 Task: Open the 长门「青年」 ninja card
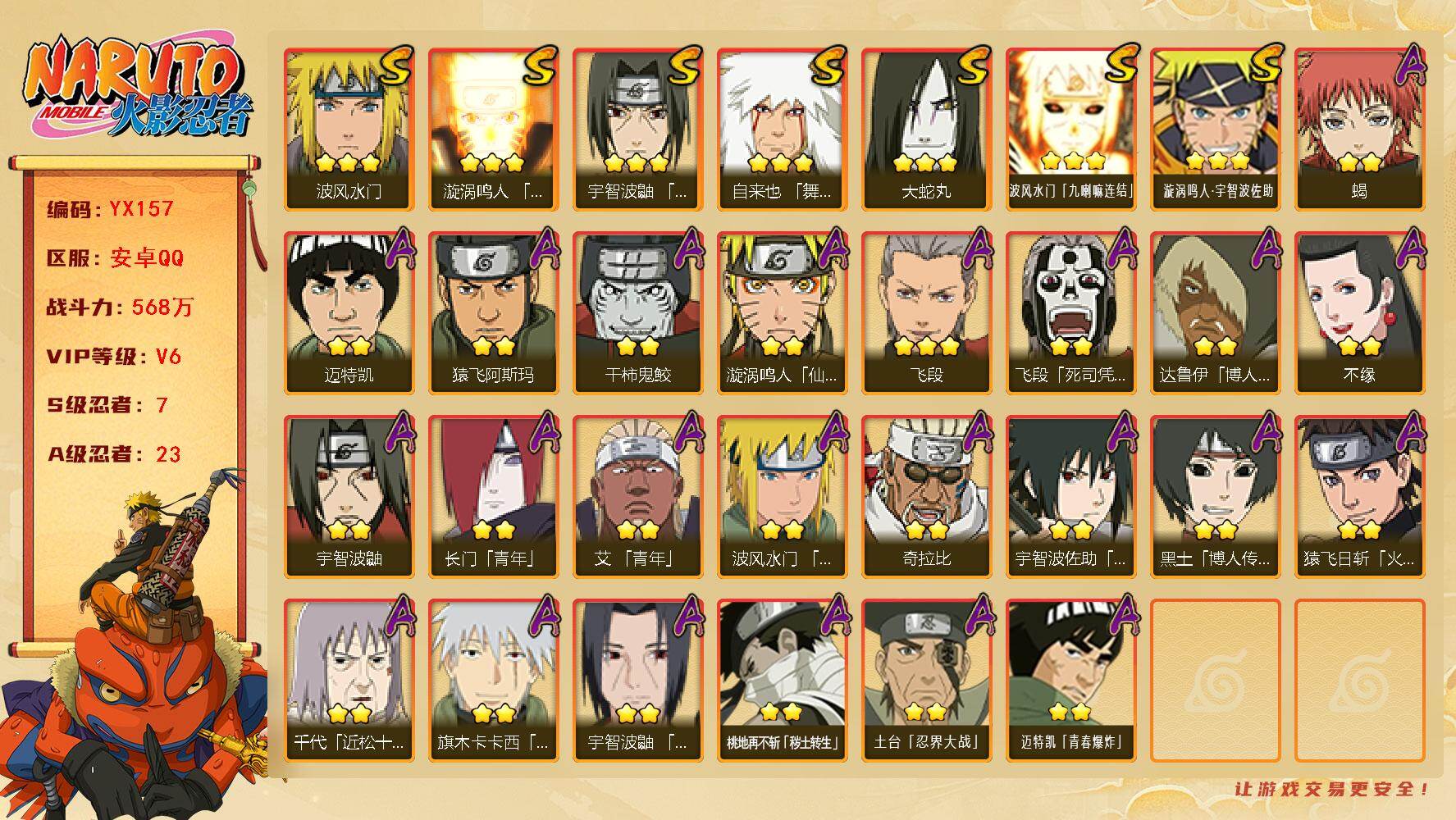493,497
